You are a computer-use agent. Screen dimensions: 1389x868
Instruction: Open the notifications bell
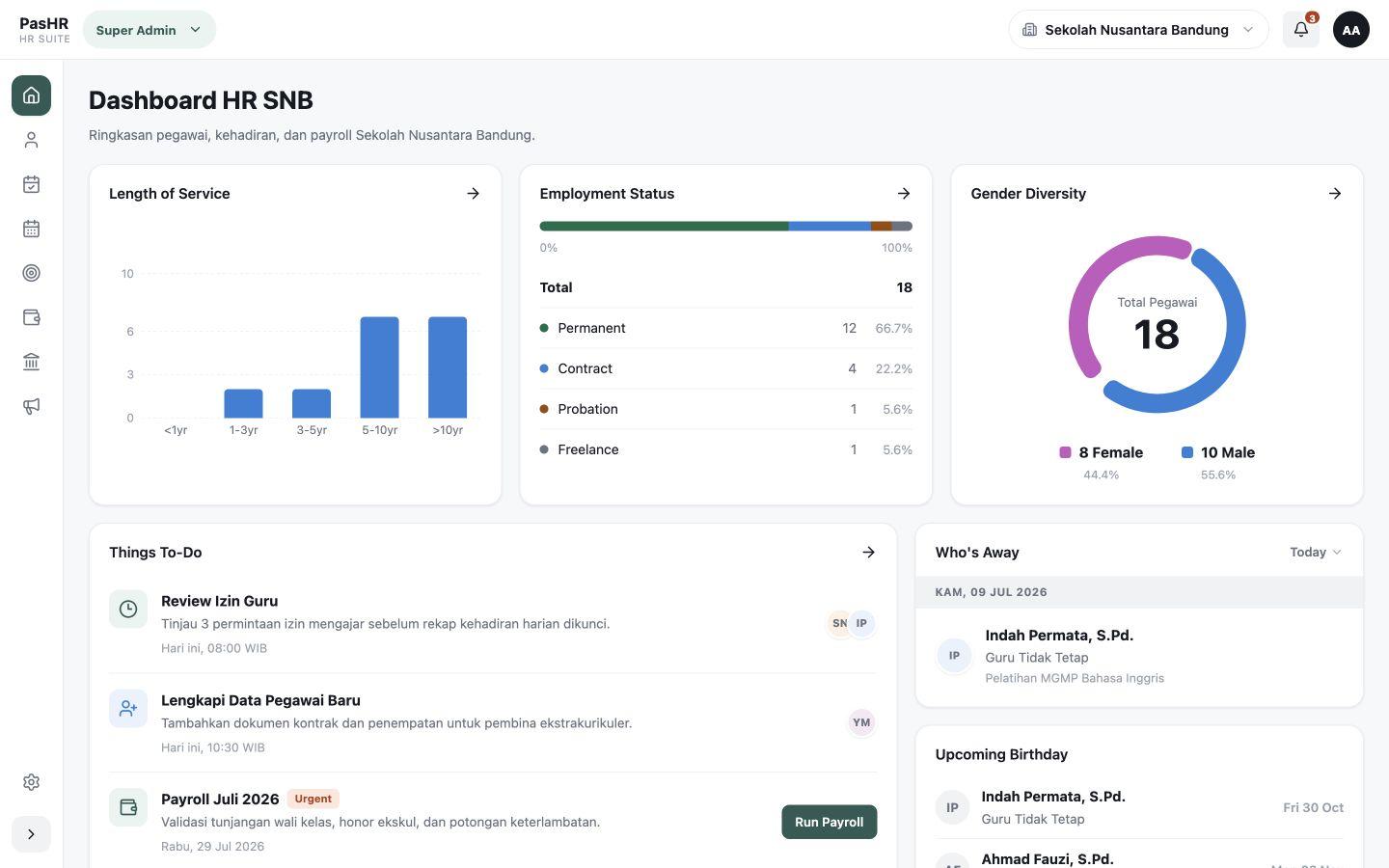tap(1301, 30)
